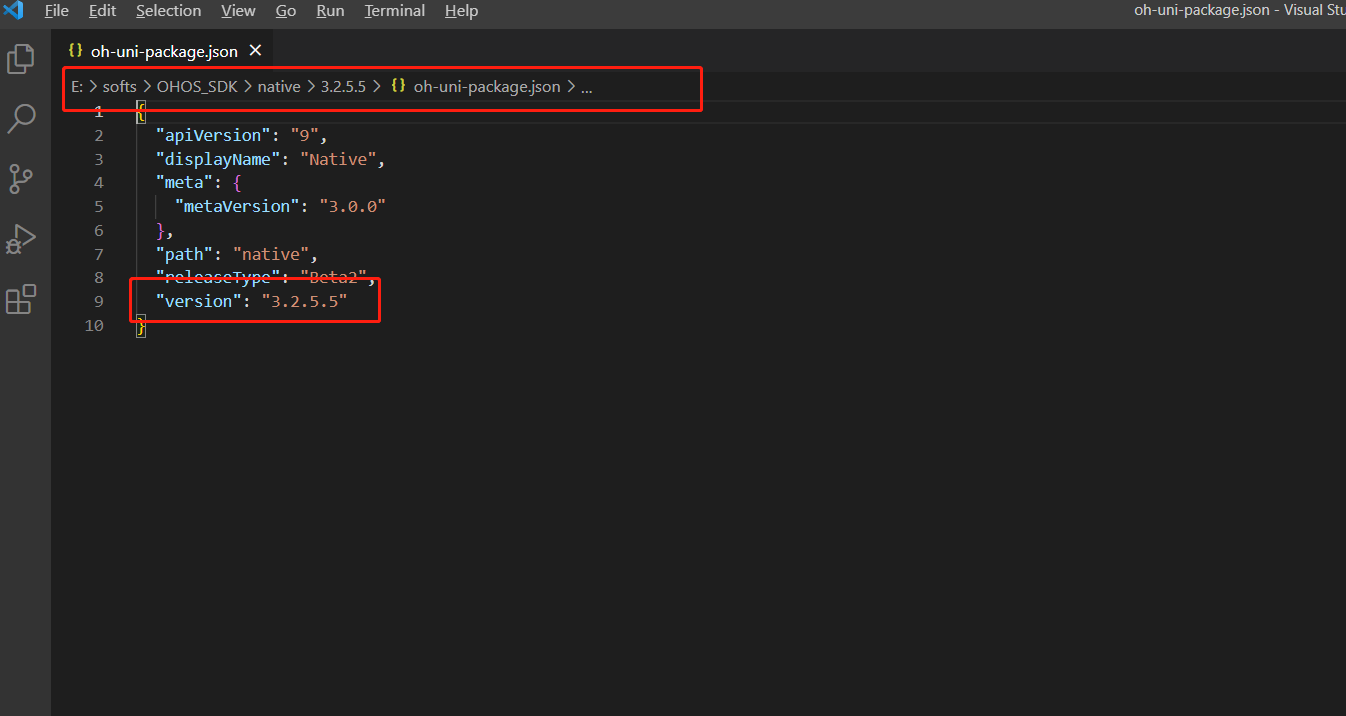The width and height of the screenshot is (1346, 716).
Task: Click the native breadcrumb segment
Action: pos(279,87)
